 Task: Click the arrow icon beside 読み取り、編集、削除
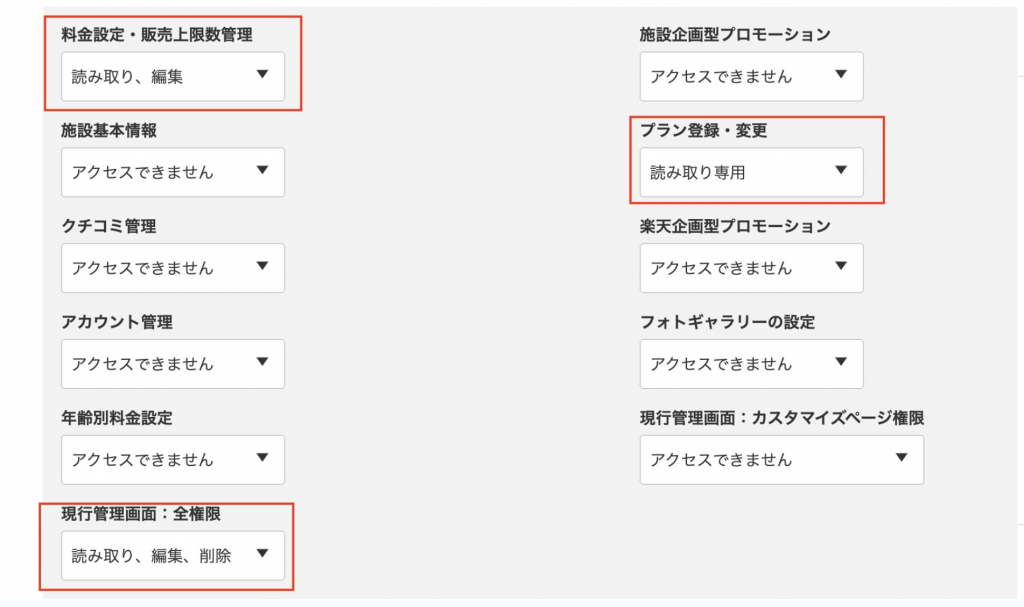click(x=262, y=554)
